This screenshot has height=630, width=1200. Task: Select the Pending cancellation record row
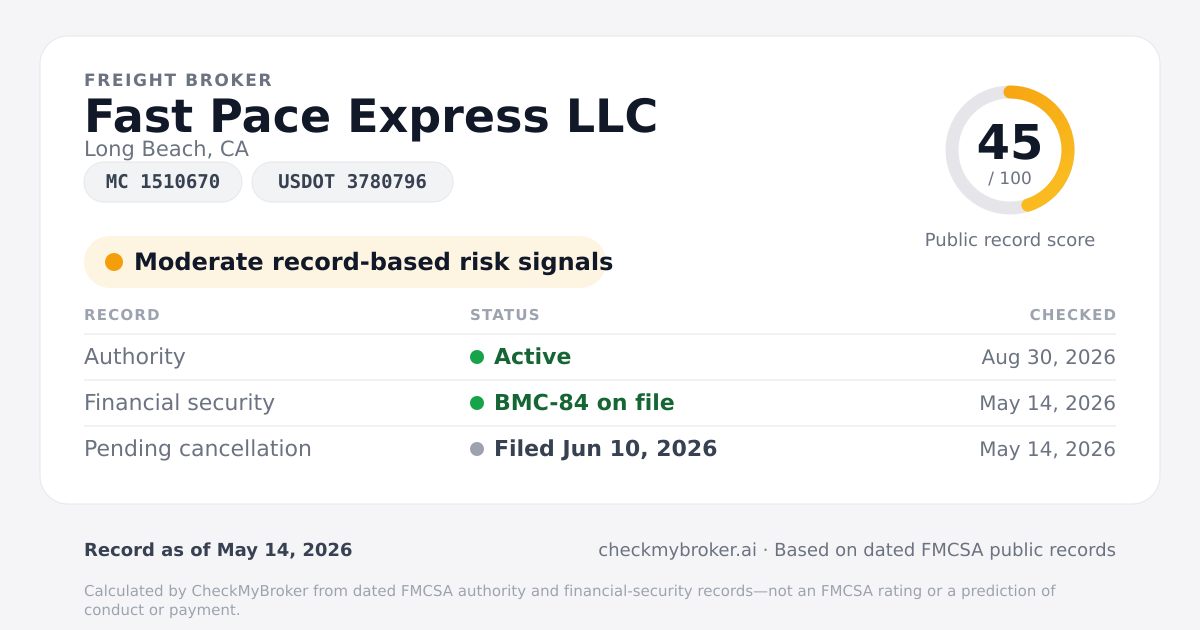(600, 449)
